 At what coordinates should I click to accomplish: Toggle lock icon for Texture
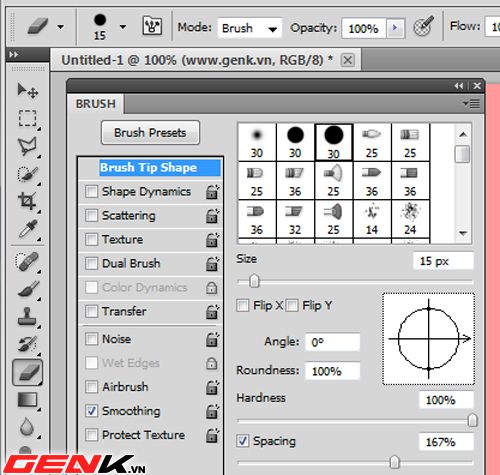(x=212, y=240)
